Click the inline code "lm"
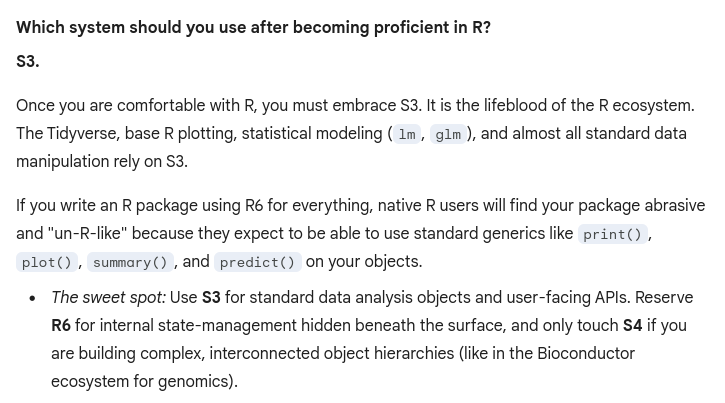Viewport: 725px width, 403px height. [x=407, y=134]
